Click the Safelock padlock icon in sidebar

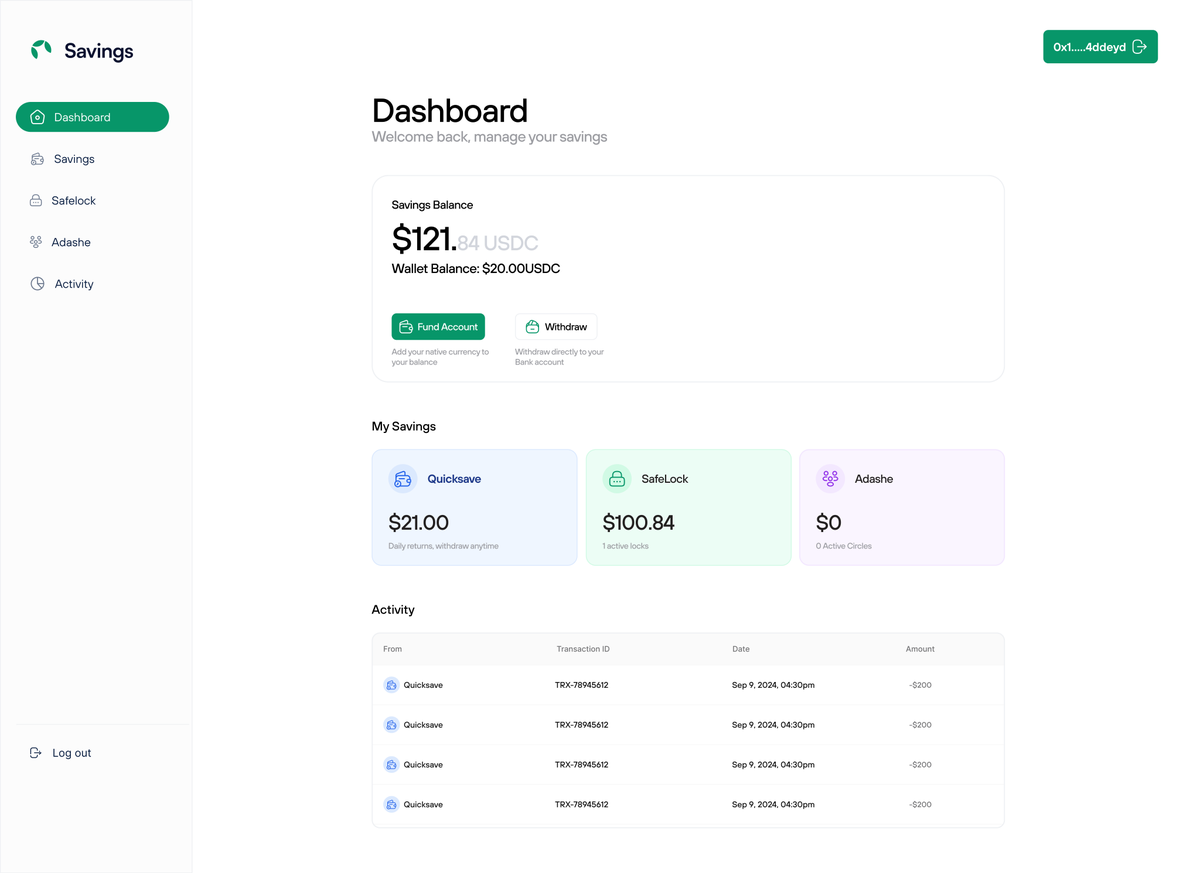point(36,200)
